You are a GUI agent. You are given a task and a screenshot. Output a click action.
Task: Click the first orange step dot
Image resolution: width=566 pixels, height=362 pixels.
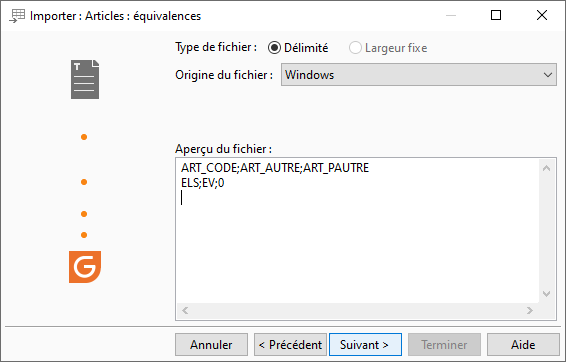84,137
